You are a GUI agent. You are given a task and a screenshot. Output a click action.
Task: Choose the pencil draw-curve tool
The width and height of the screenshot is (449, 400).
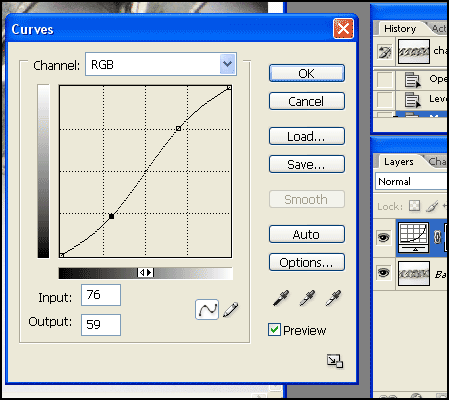click(231, 309)
